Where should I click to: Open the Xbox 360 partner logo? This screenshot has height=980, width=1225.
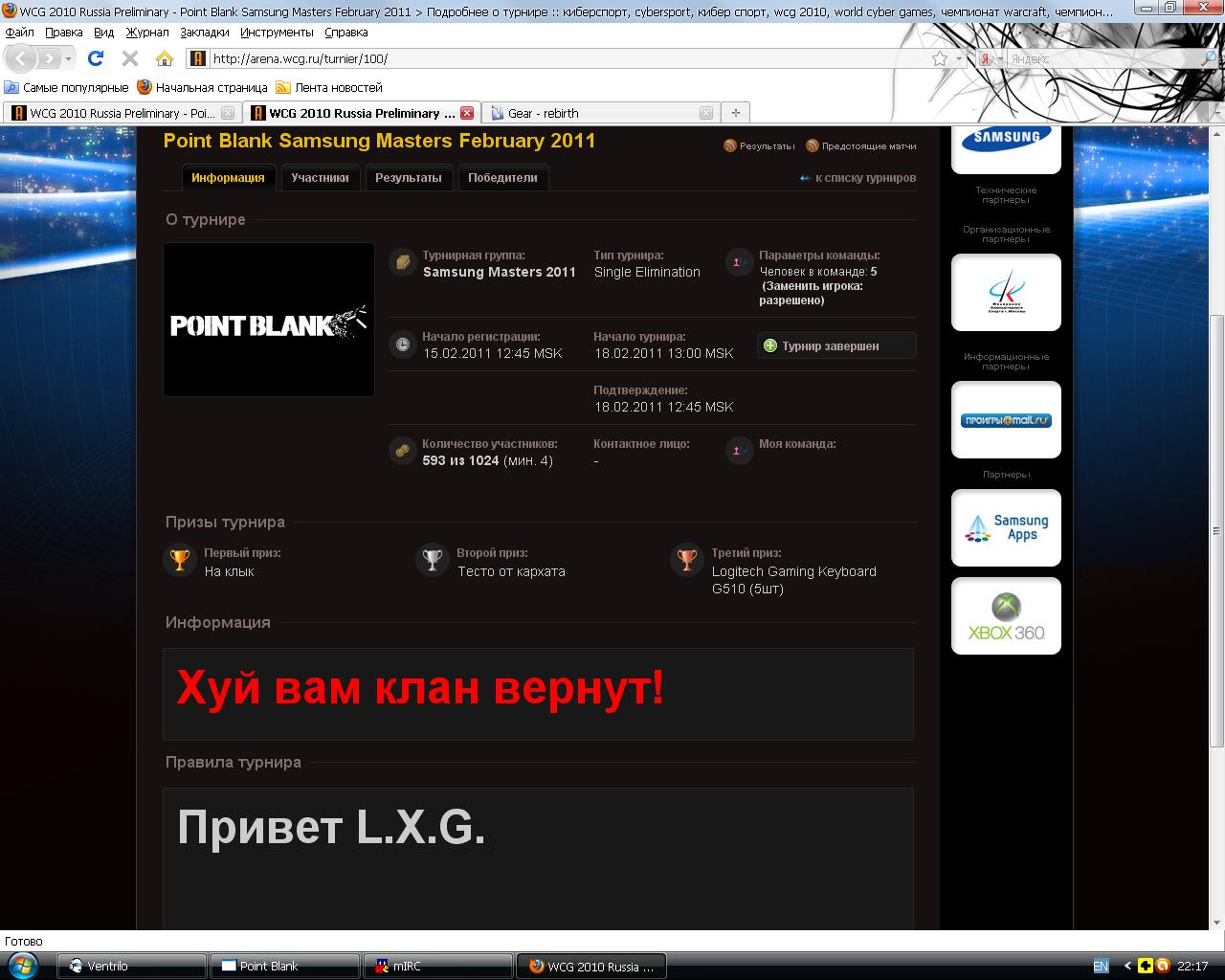pos(1006,616)
